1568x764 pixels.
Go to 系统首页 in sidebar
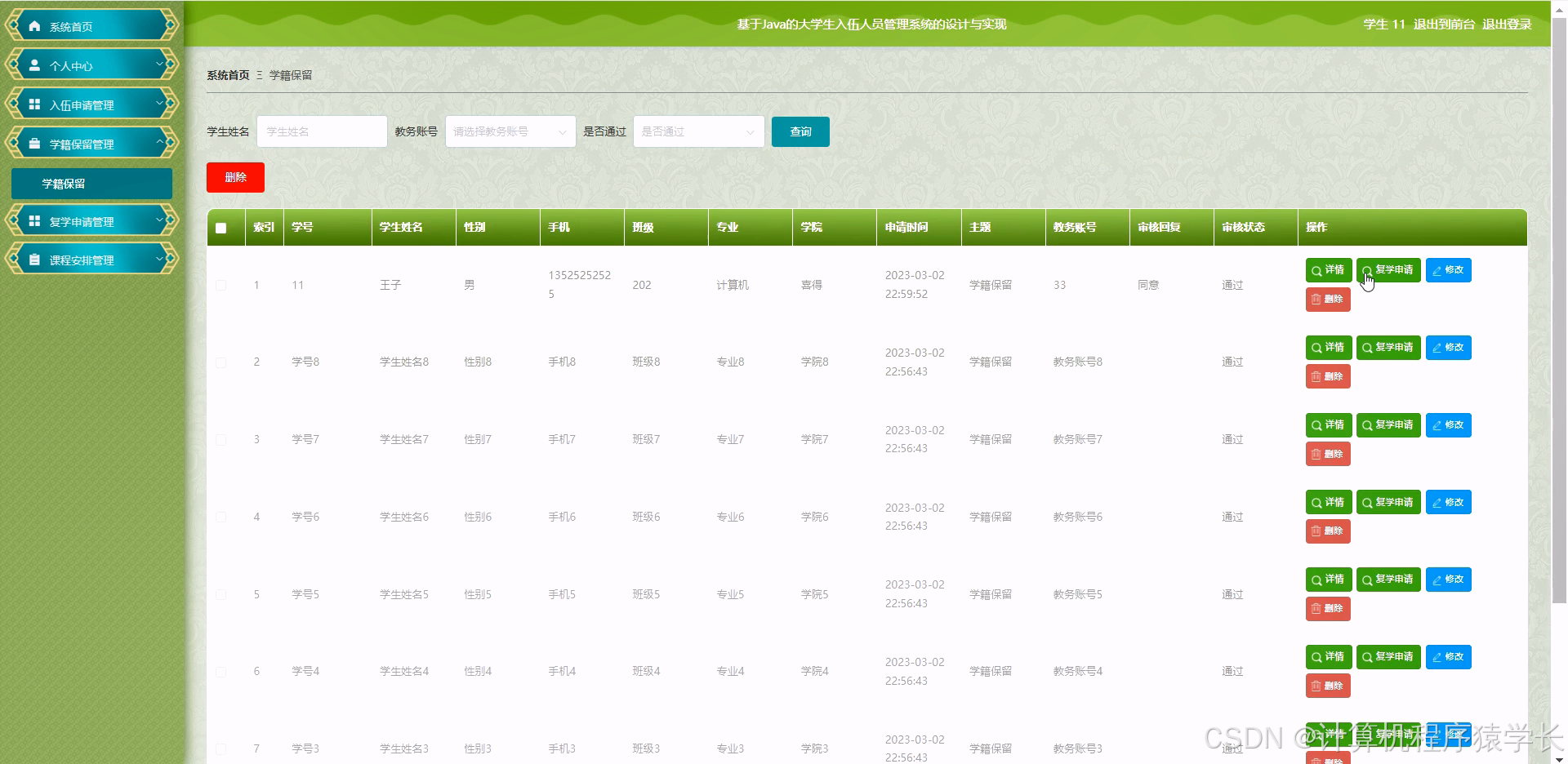coord(91,26)
